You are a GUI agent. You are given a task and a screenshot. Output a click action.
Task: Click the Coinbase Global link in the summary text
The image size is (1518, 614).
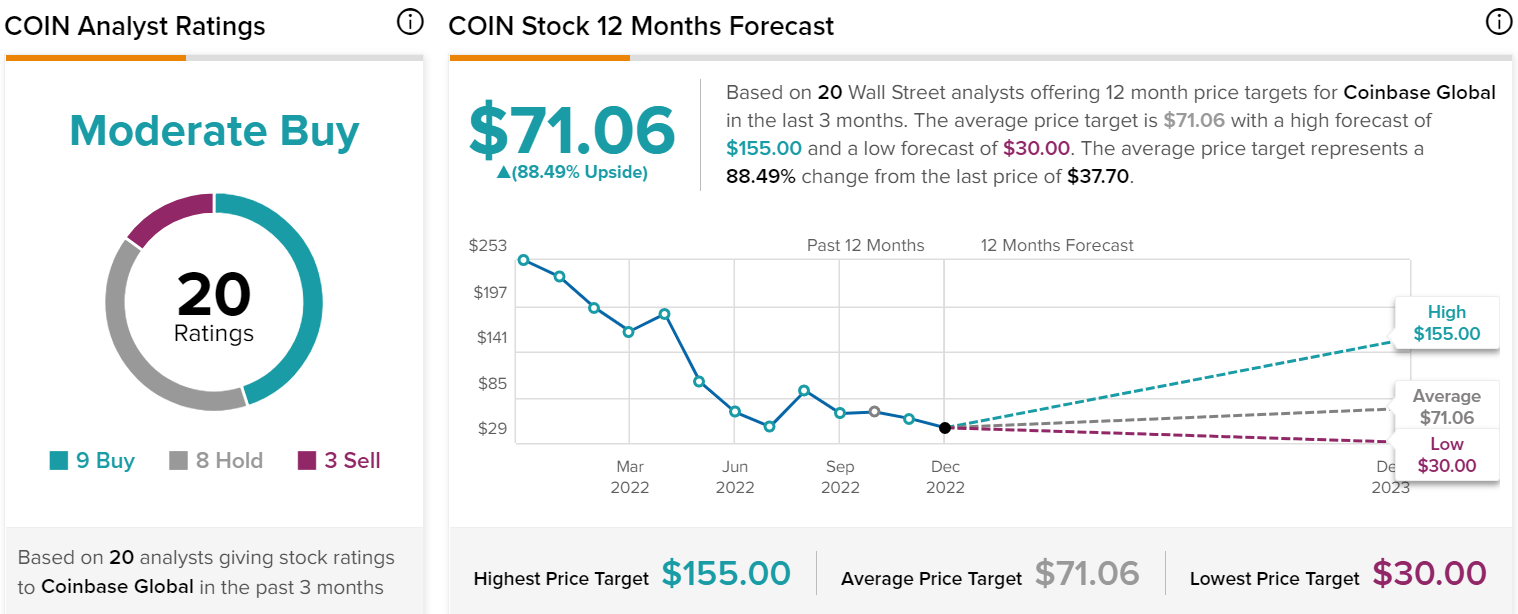pos(1419,91)
